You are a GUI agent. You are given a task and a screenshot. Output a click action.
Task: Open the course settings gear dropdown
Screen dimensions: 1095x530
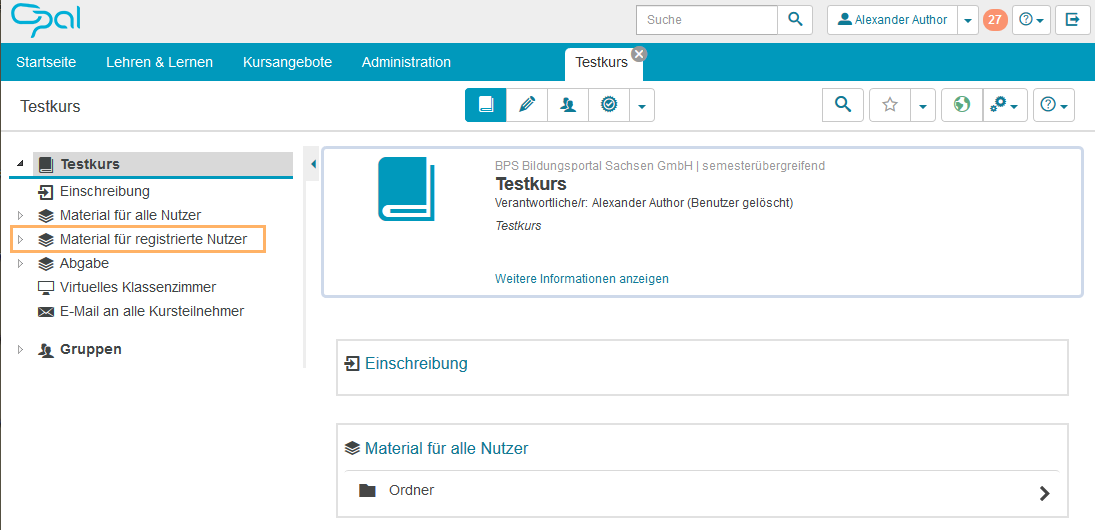(1005, 105)
